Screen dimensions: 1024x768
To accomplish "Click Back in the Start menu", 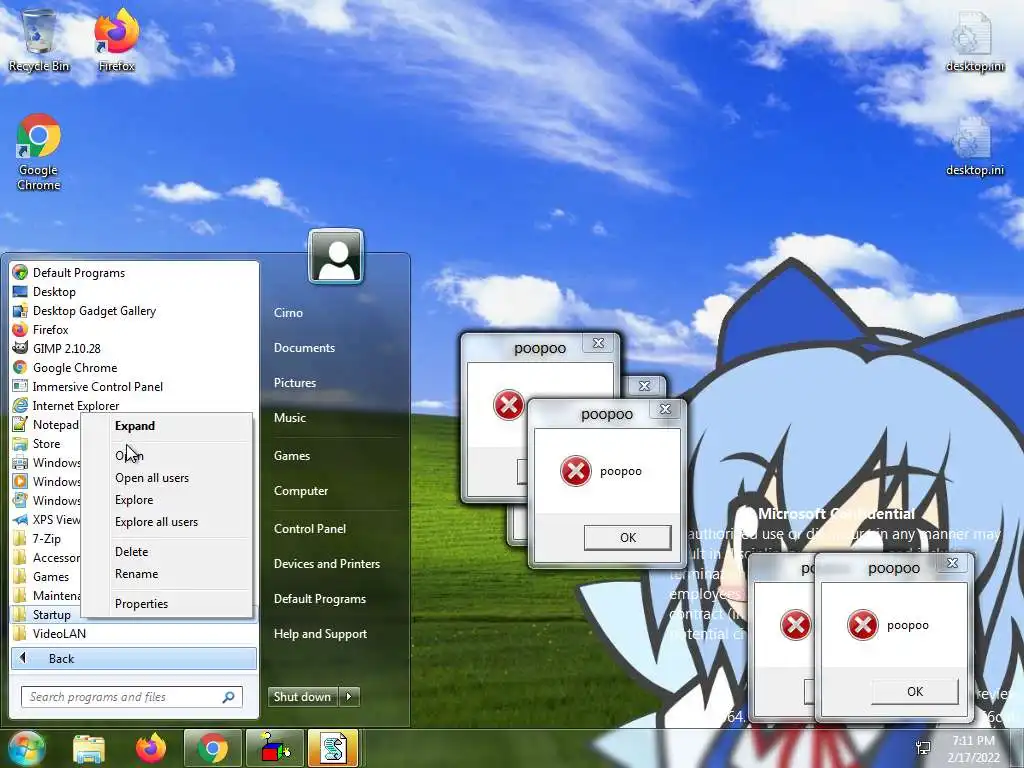I will tap(134, 658).
